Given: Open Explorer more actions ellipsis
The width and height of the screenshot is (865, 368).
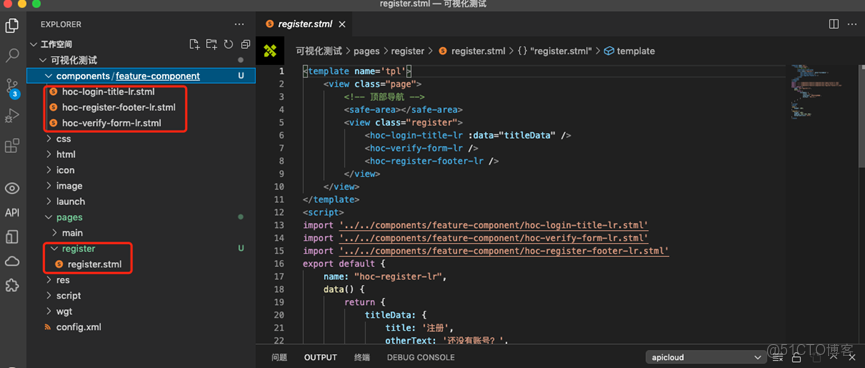Looking at the screenshot, I should tap(239, 24).
